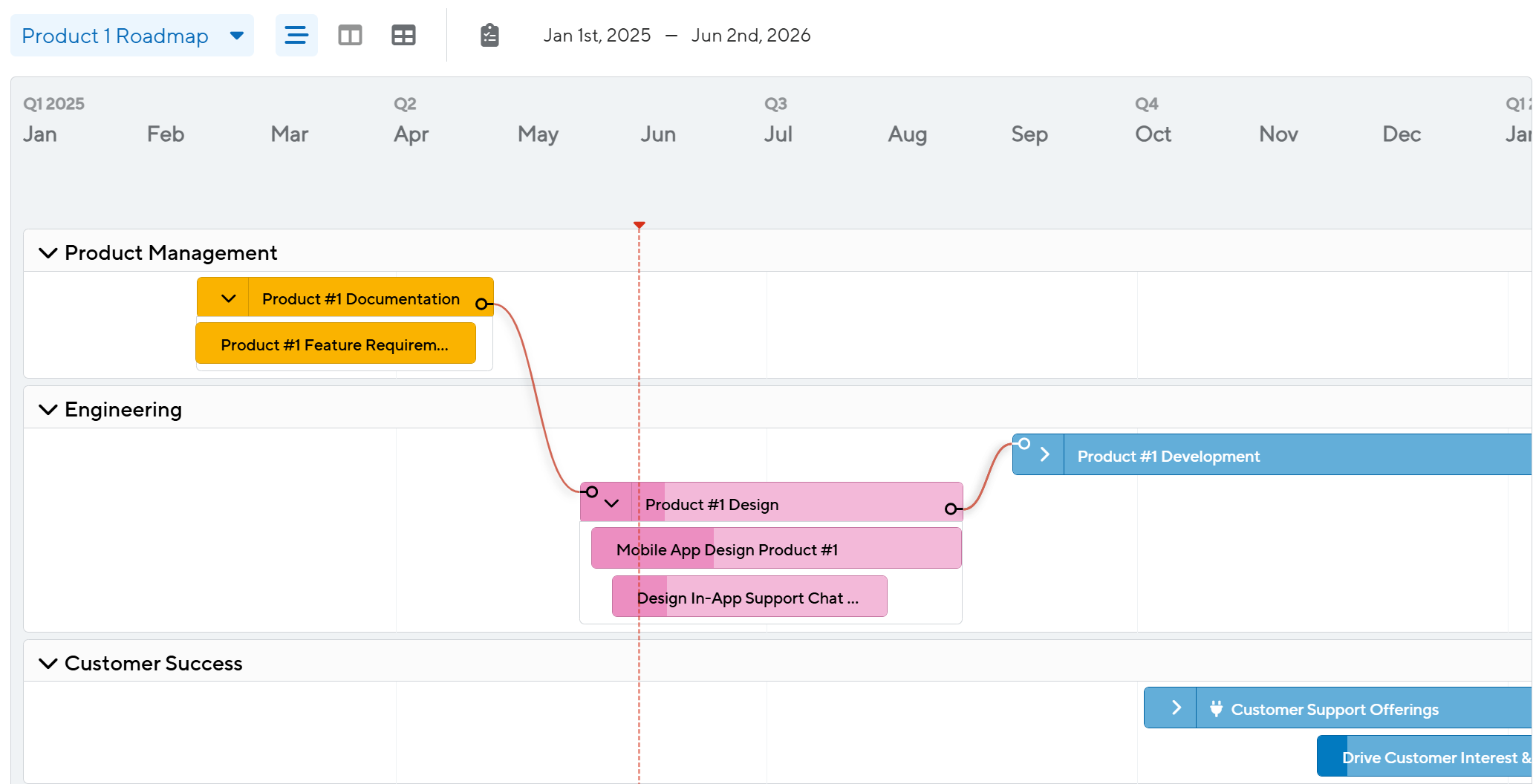Click the plug icon on Customer Support Offerings
Screen dimensions: 1536x784
pos(1216,708)
